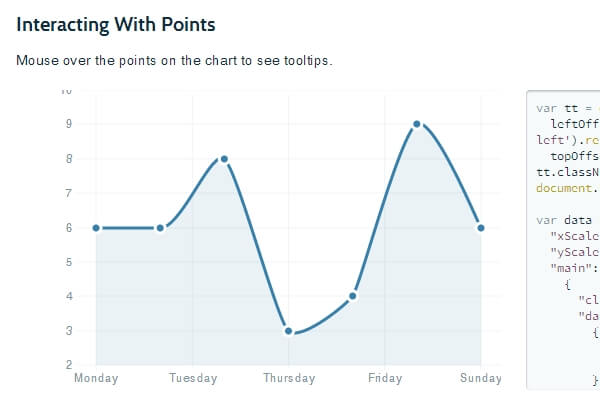Image resolution: width=600 pixels, height=400 pixels.
Task: Click the data point between Monday and Tuesday
Action: coord(160,228)
